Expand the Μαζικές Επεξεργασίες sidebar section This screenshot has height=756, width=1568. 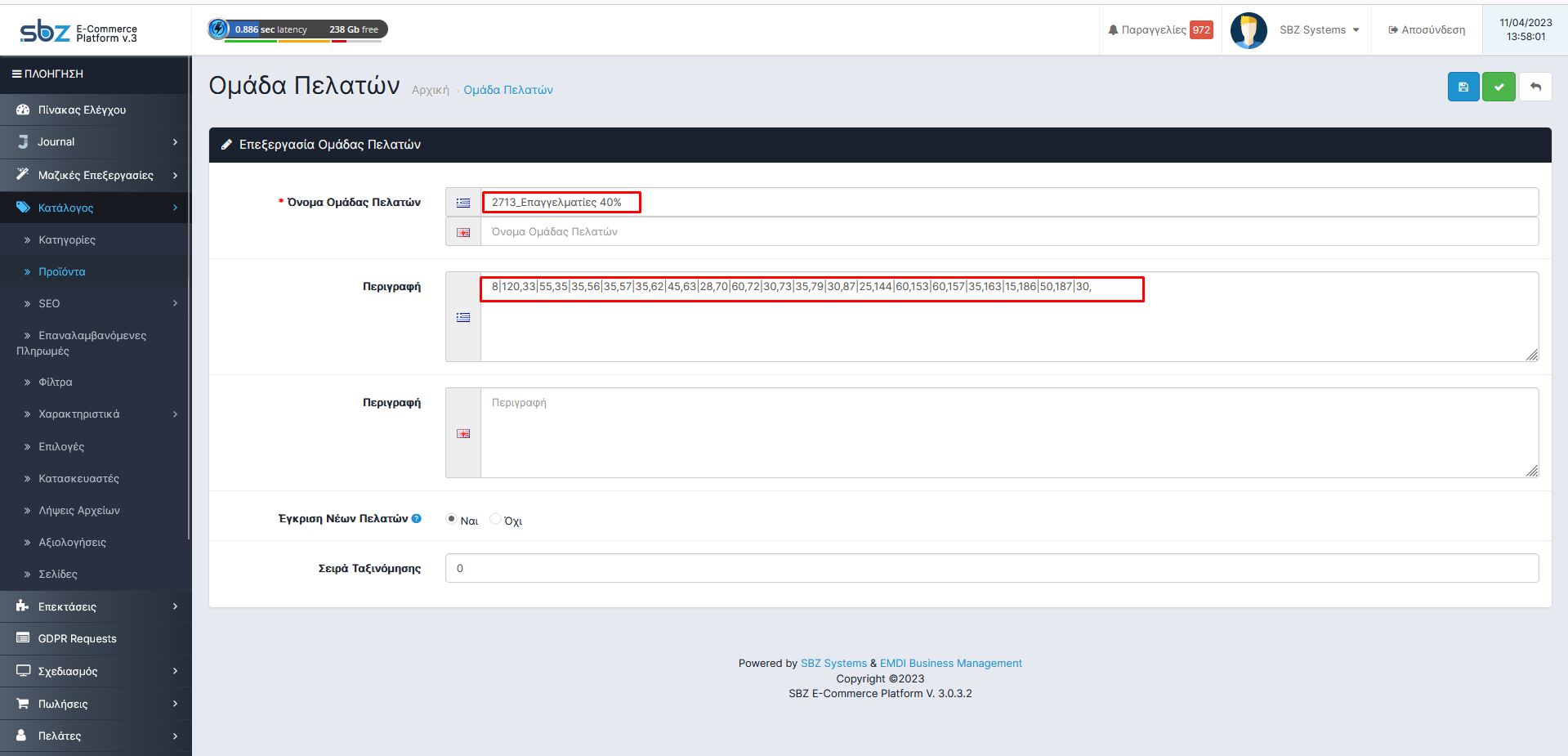point(95,175)
